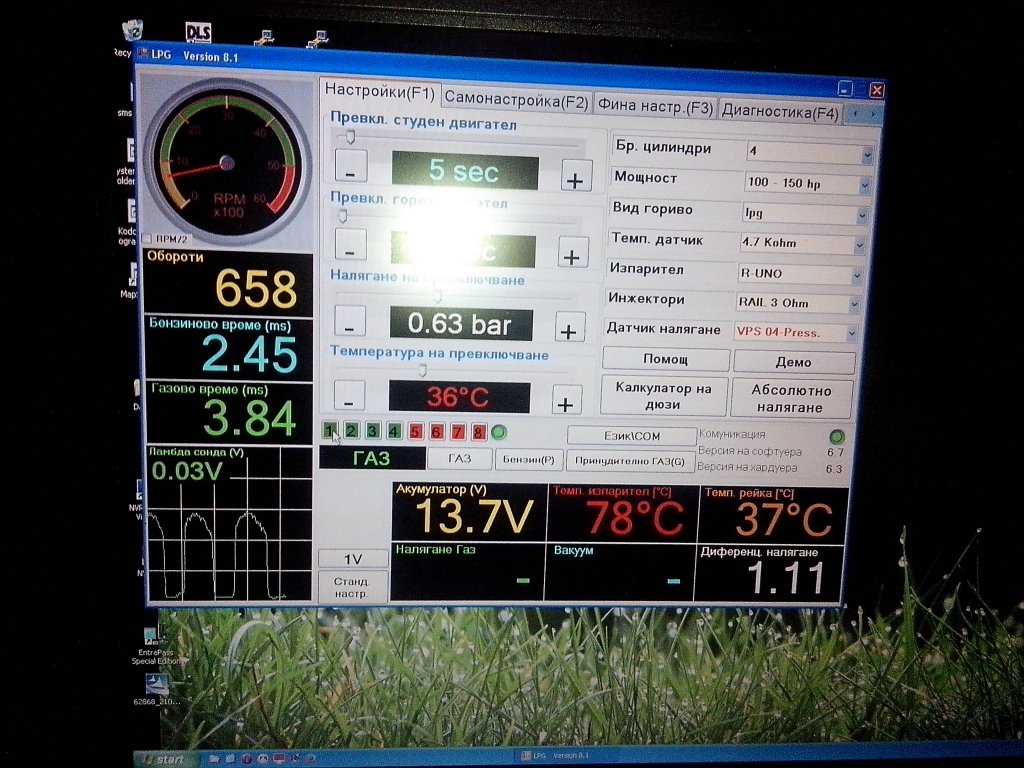This screenshot has height=768, width=1024.
Task: Click the Windows start button
Action: (164, 759)
